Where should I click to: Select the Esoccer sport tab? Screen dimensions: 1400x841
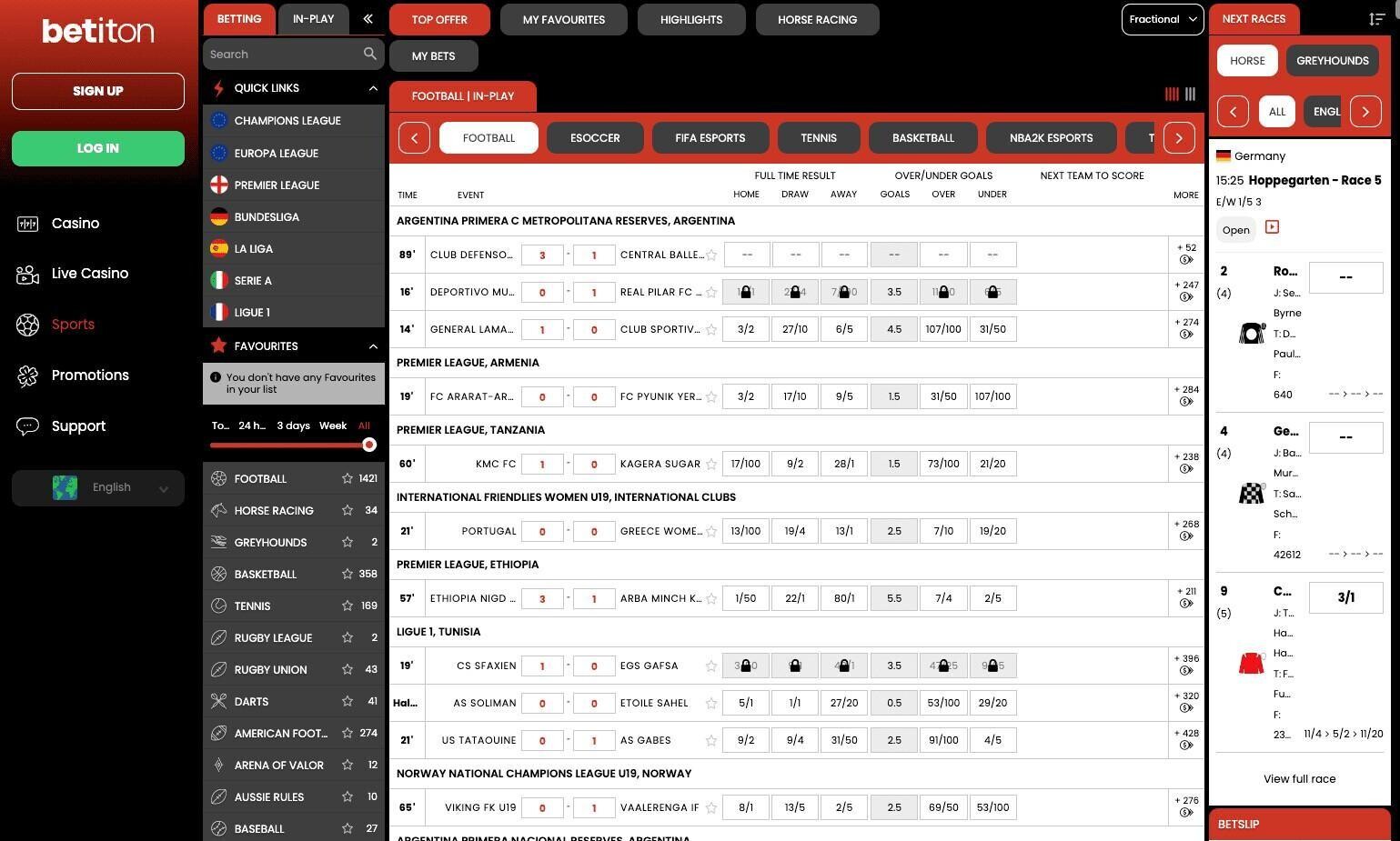(595, 138)
